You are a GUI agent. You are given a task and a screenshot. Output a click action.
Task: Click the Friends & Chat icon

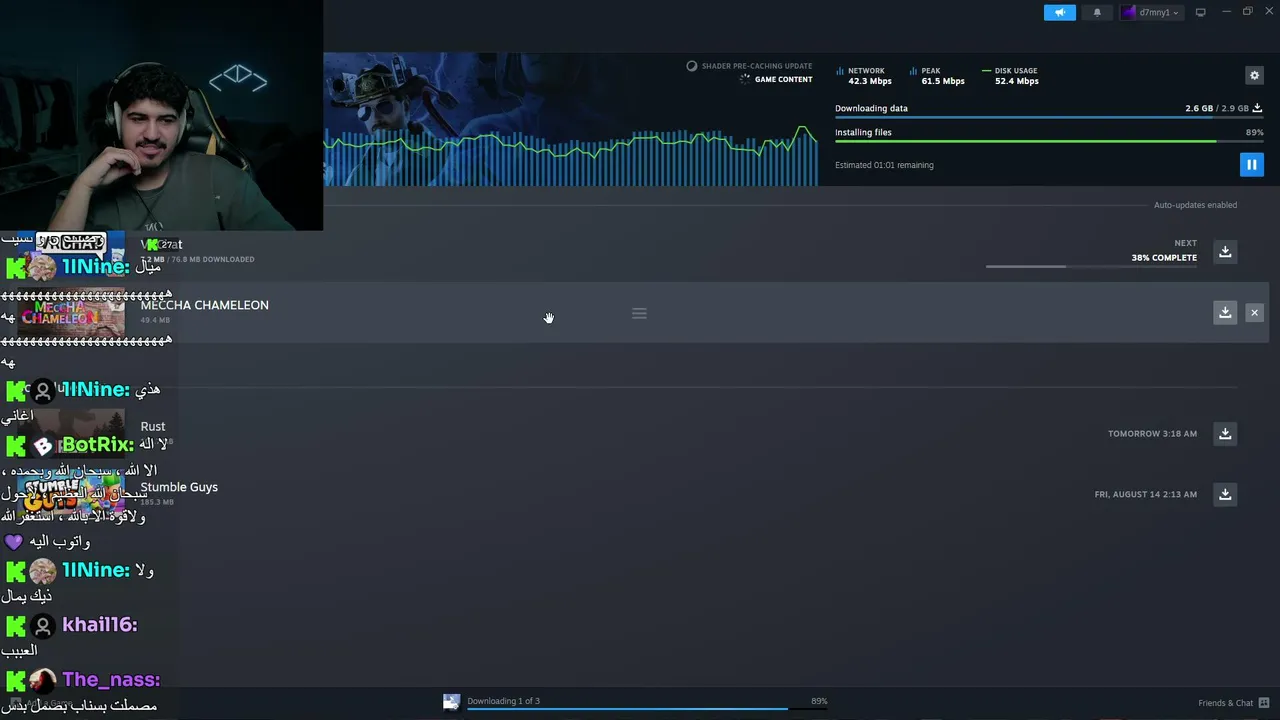(1264, 703)
